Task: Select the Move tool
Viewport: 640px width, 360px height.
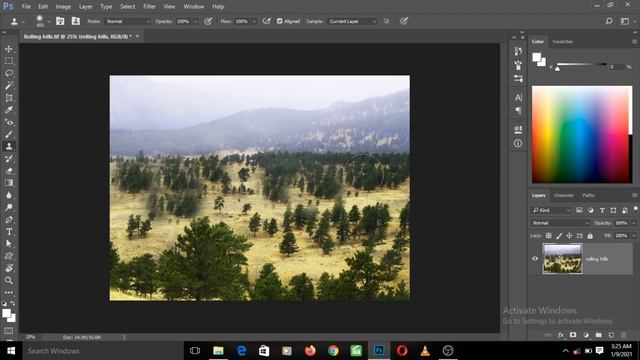Action: click(x=9, y=49)
